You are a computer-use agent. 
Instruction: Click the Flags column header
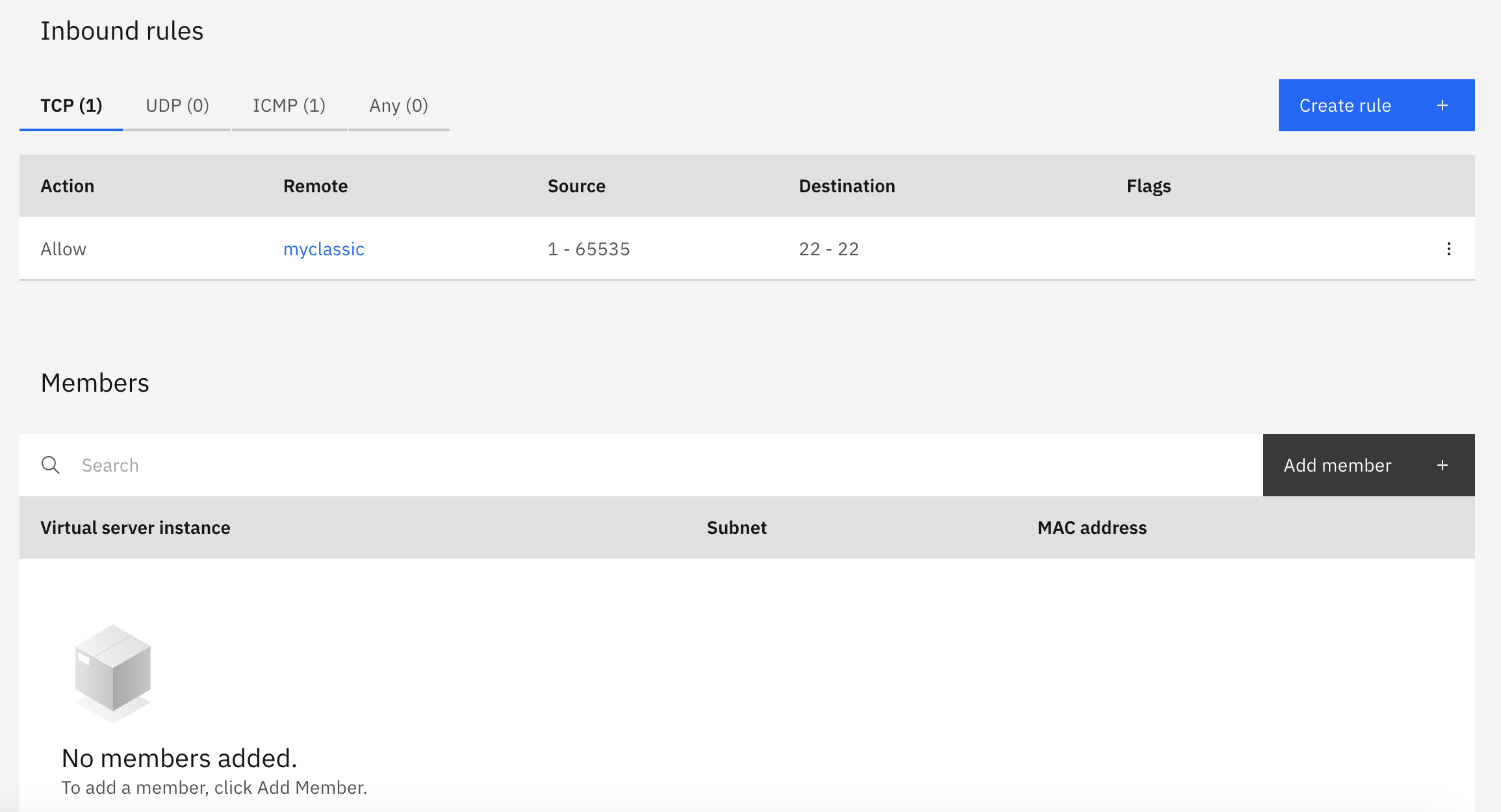(1148, 186)
